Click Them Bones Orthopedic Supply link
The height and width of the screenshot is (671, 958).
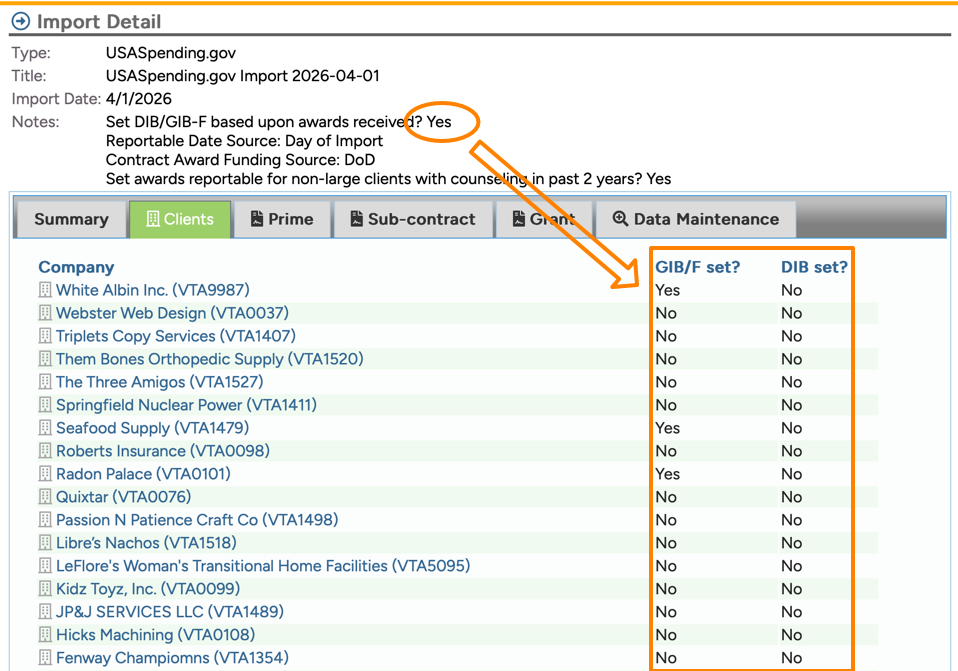(209, 359)
